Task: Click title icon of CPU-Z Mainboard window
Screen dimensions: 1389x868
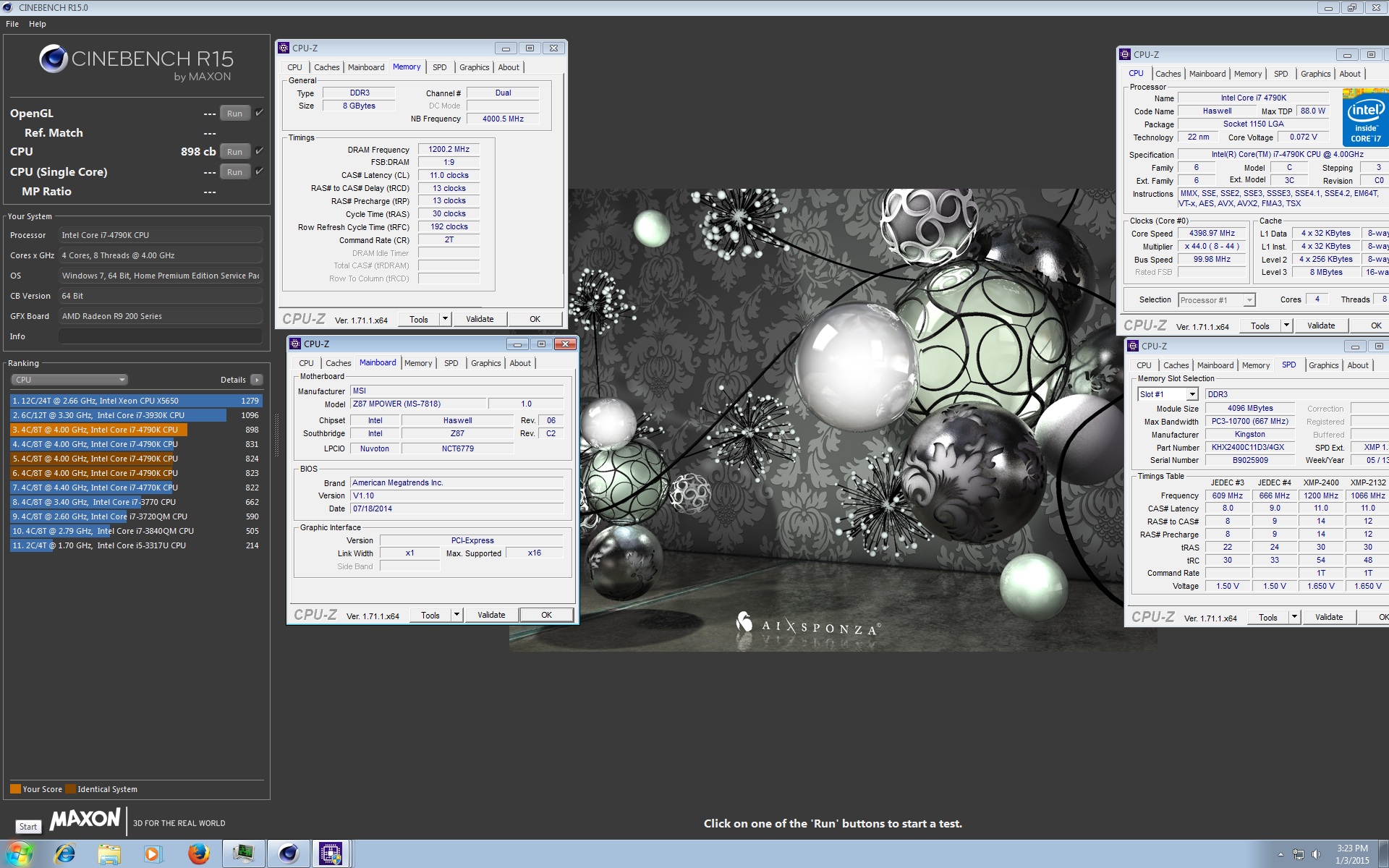Action: [x=295, y=344]
